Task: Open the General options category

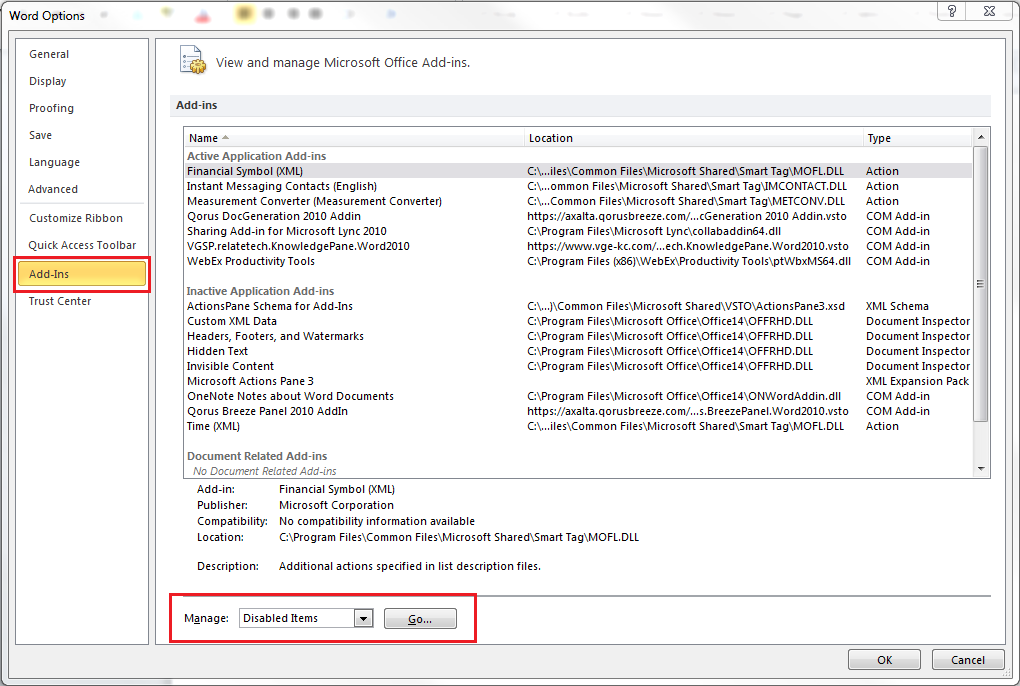Action: click(49, 54)
